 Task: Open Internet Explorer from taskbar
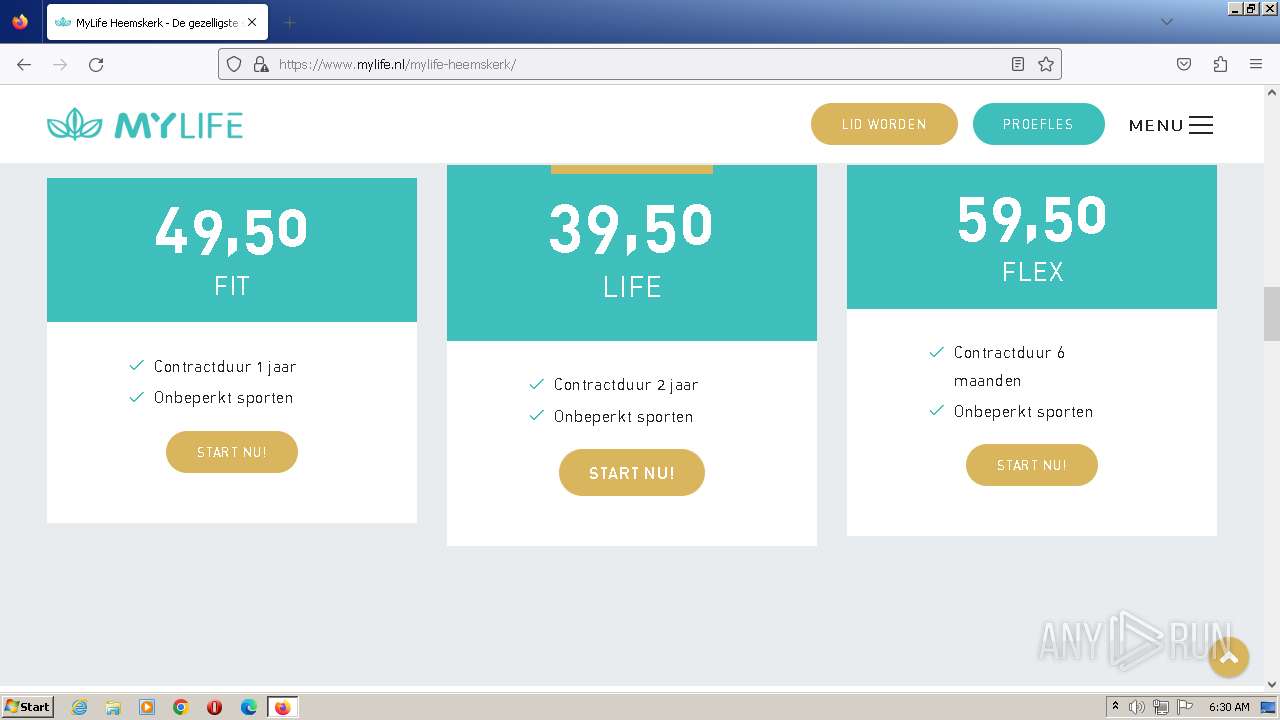(x=79, y=707)
